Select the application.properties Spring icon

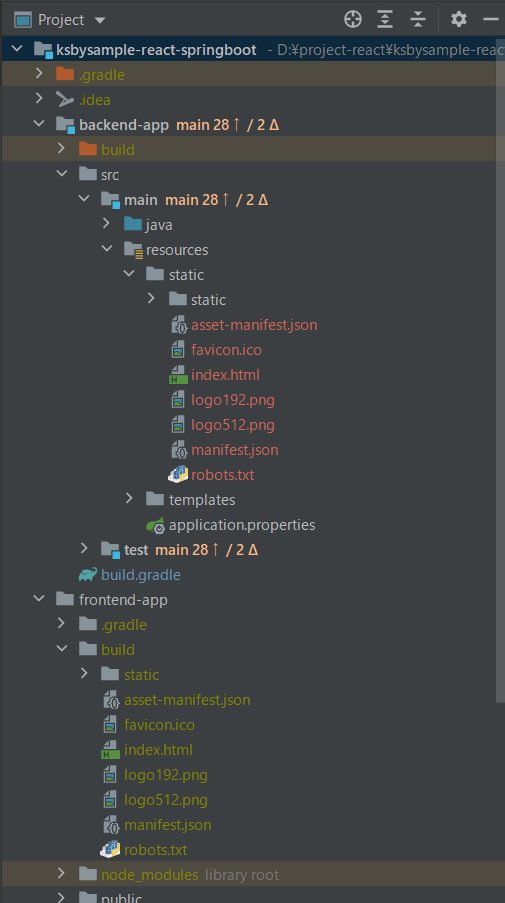pos(155,525)
